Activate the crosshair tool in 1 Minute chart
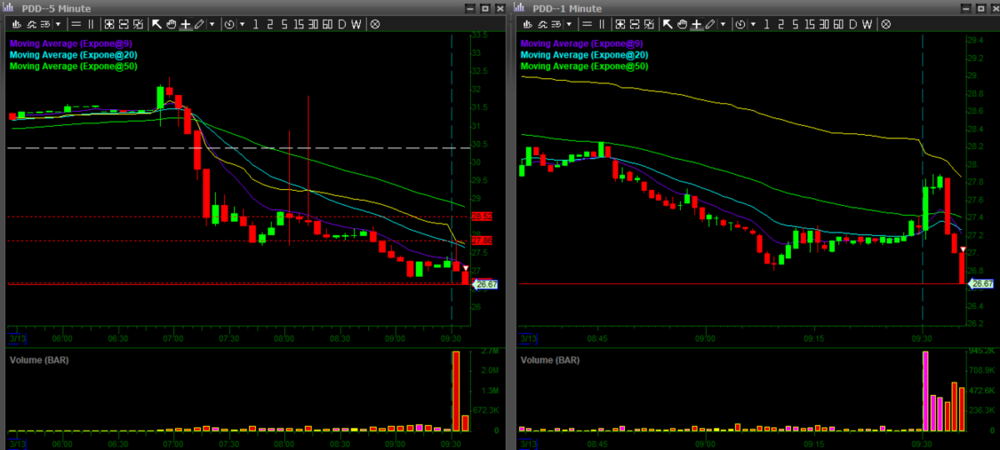1000x450 pixels. coord(697,23)
